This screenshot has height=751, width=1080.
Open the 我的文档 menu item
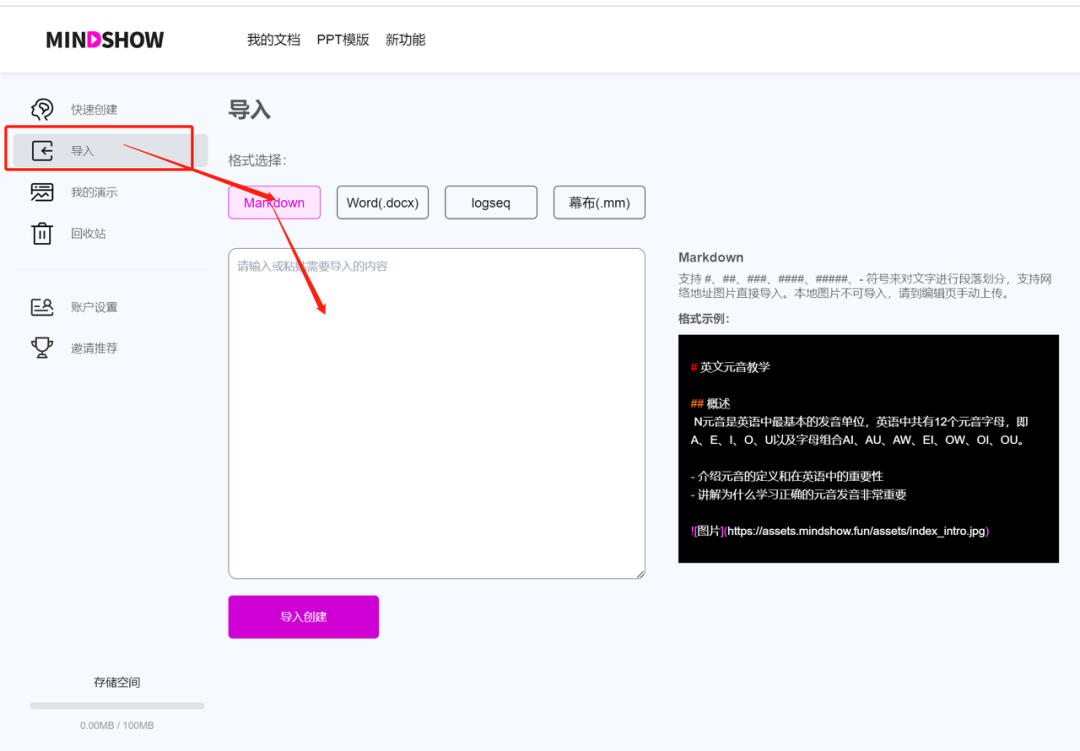point(273,39)
